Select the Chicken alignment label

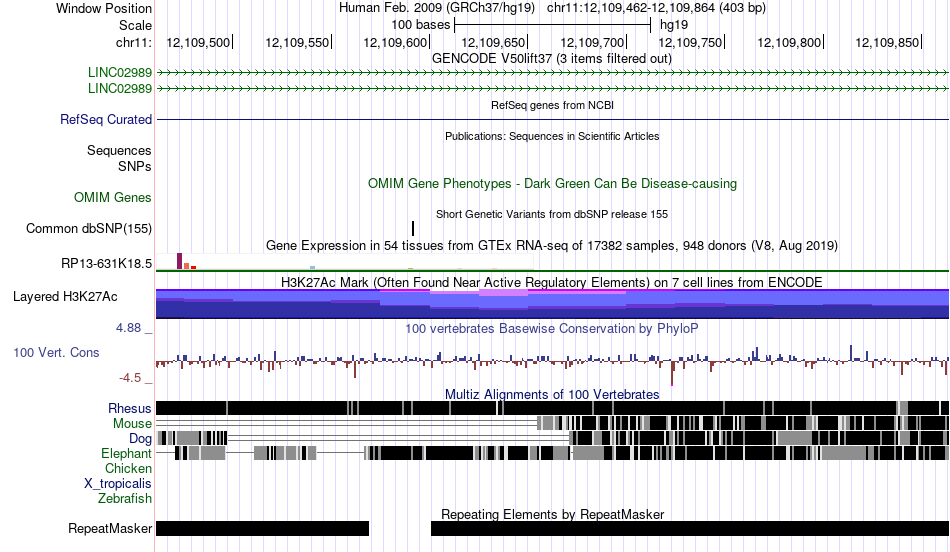[128, 468]
